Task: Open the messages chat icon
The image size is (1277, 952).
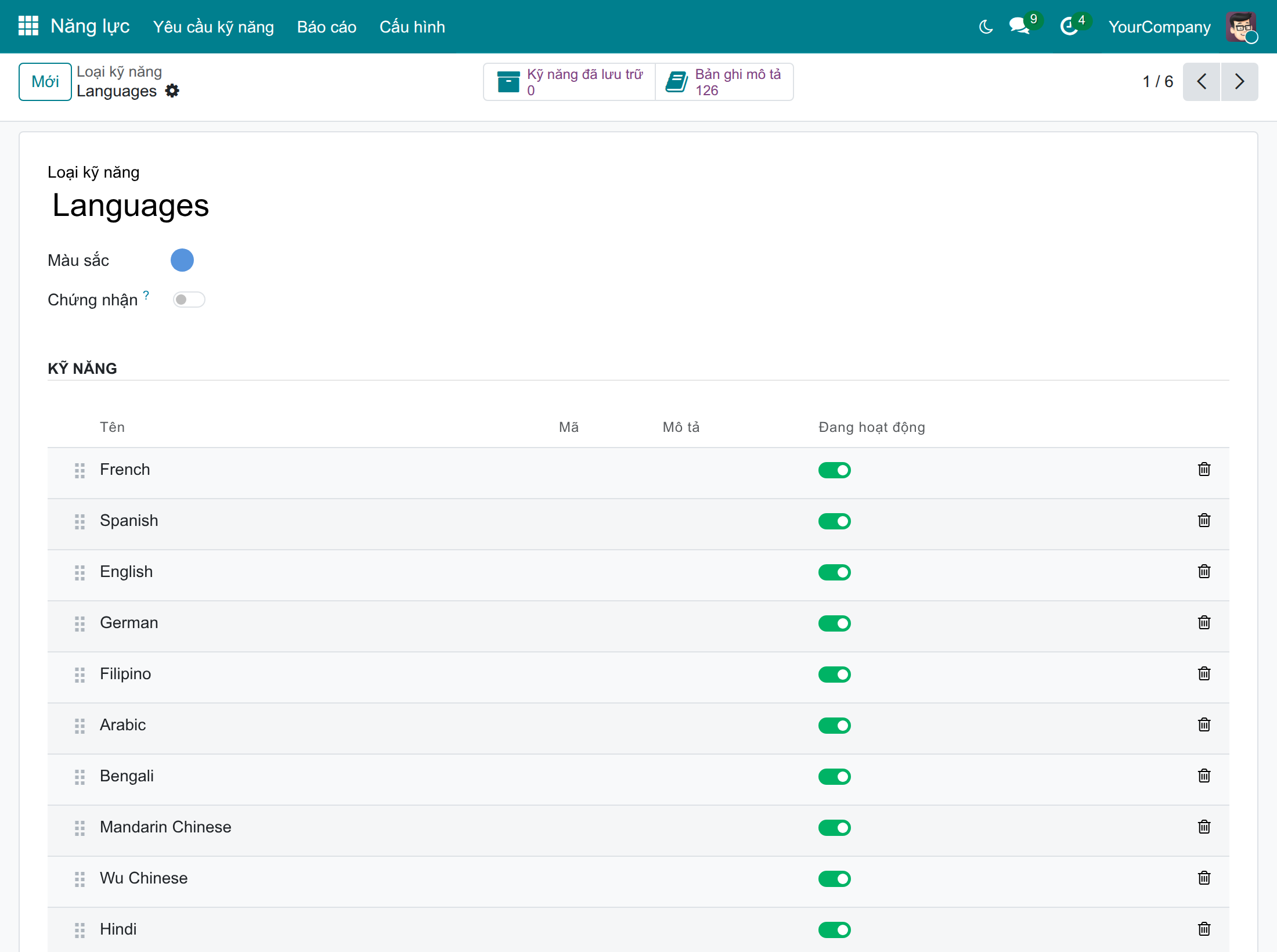Action: (x=1019, y=26)
